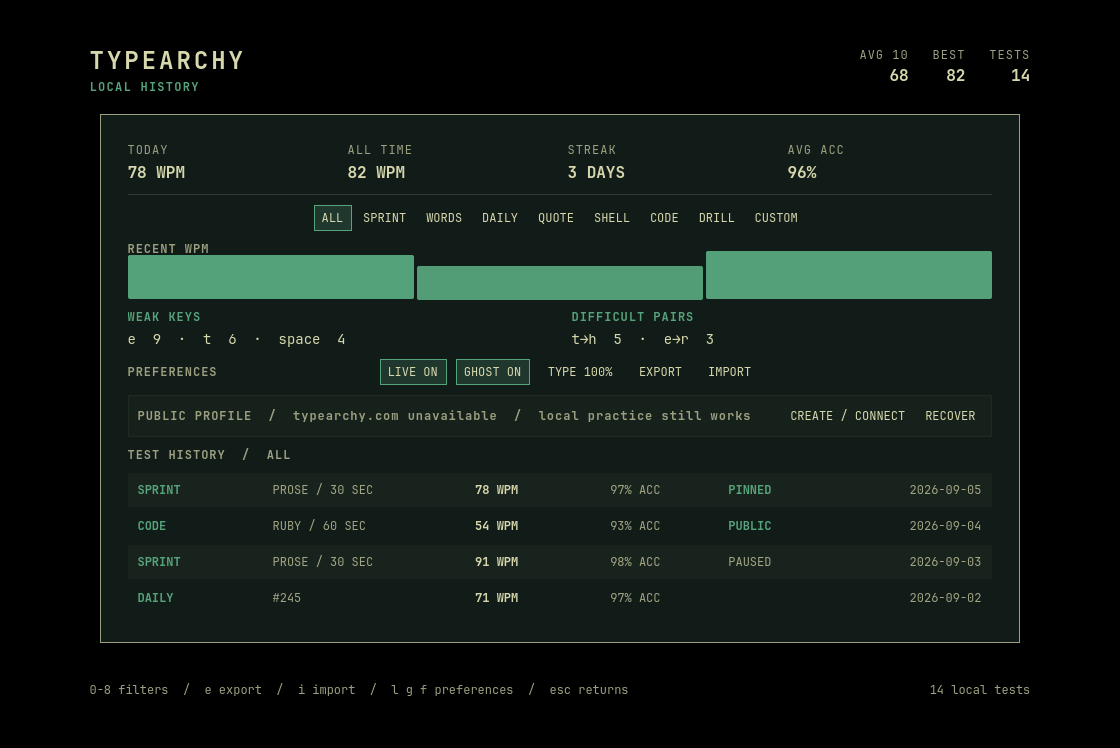Change the TYPE 100% size setting
Screen dimensions: 1120x748
pyautogui.click(x=580, y=371)
